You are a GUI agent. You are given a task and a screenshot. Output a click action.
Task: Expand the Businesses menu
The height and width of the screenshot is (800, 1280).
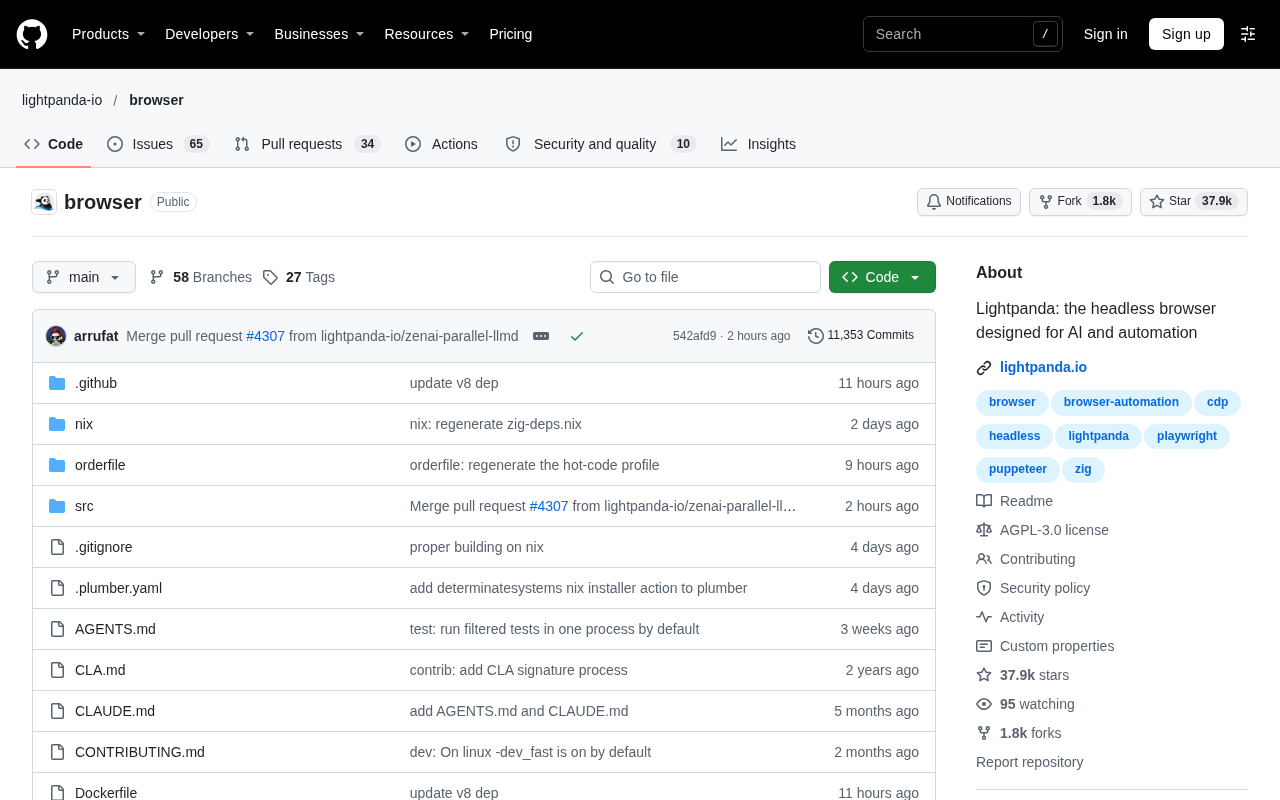coord(319,34)
